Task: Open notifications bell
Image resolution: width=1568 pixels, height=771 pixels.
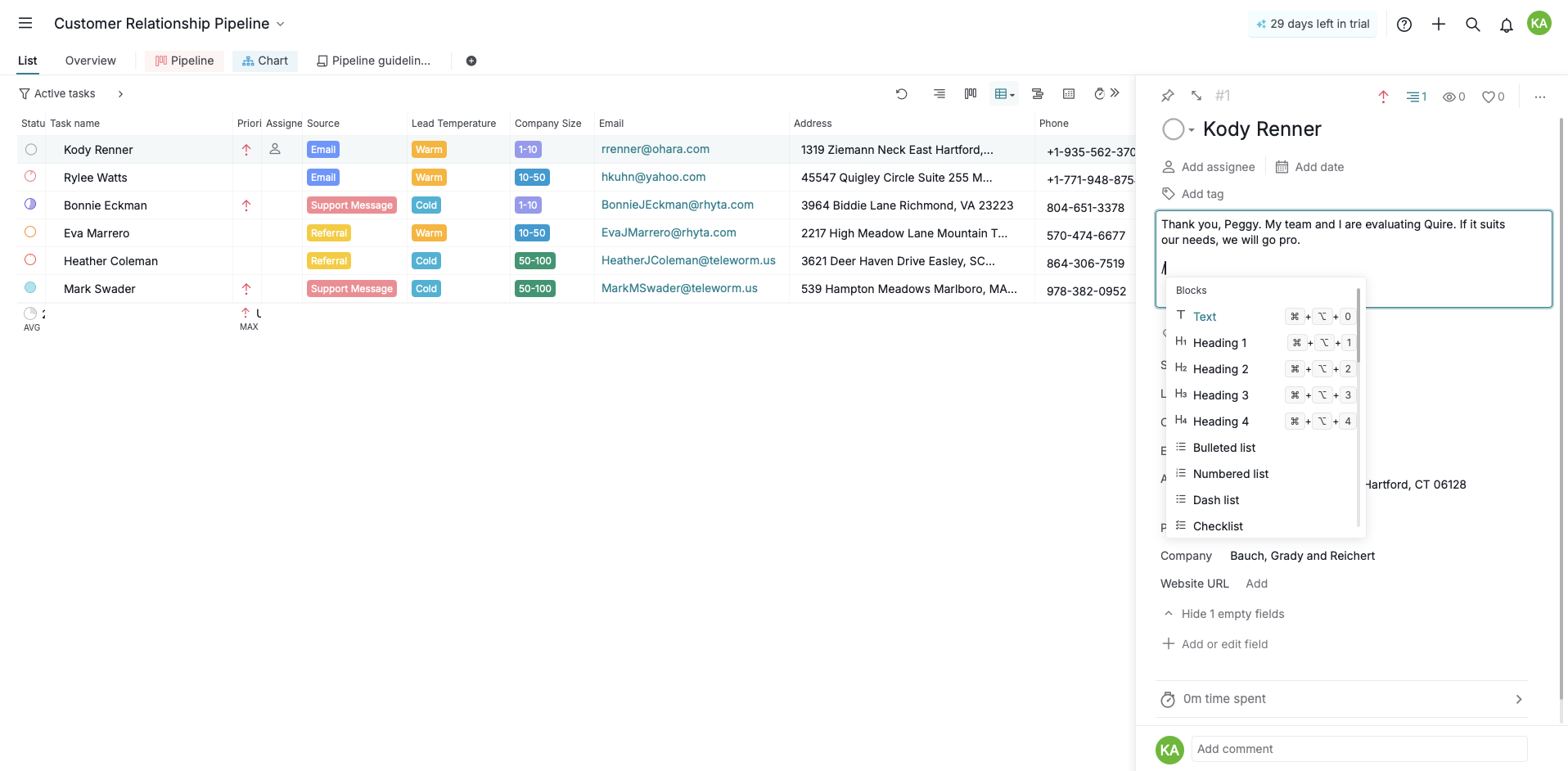Action: (x=1507, y=25)
